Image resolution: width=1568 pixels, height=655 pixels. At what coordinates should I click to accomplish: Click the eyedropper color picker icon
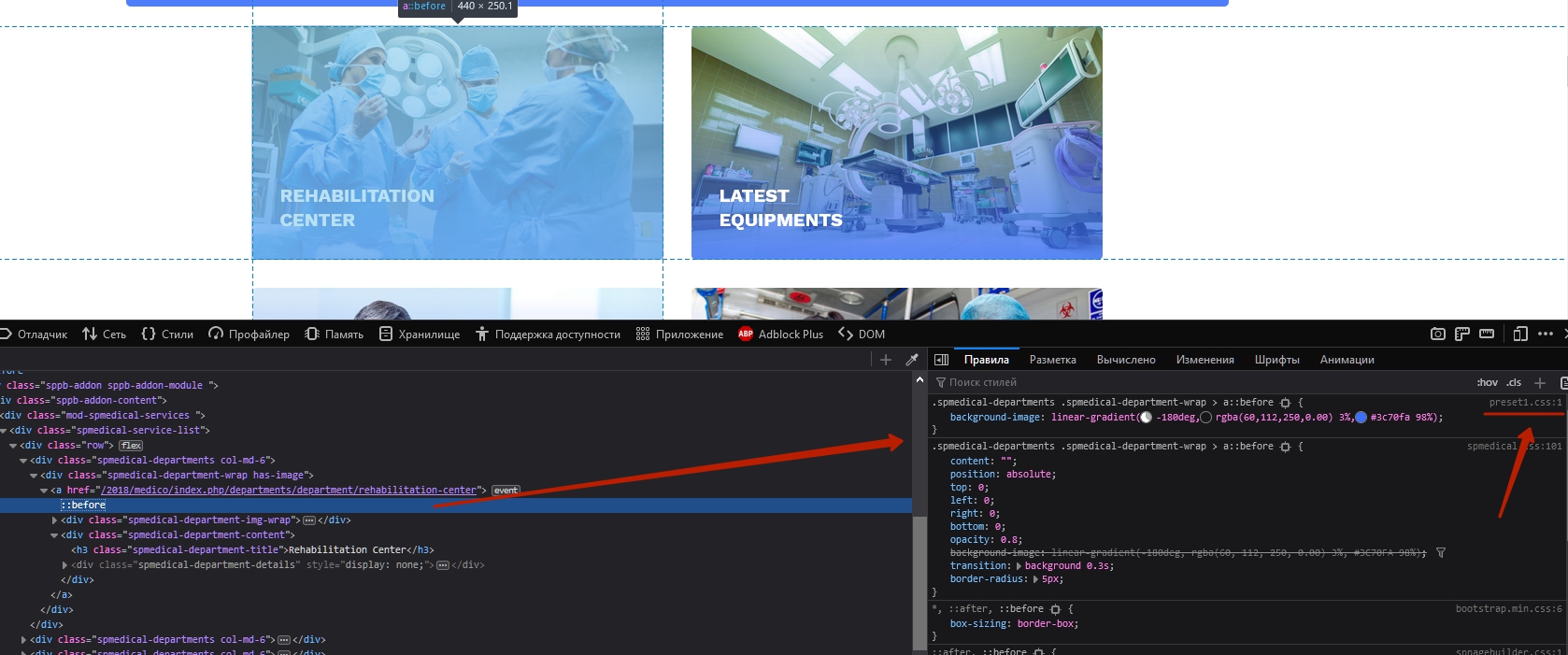[x=912, y=360]
